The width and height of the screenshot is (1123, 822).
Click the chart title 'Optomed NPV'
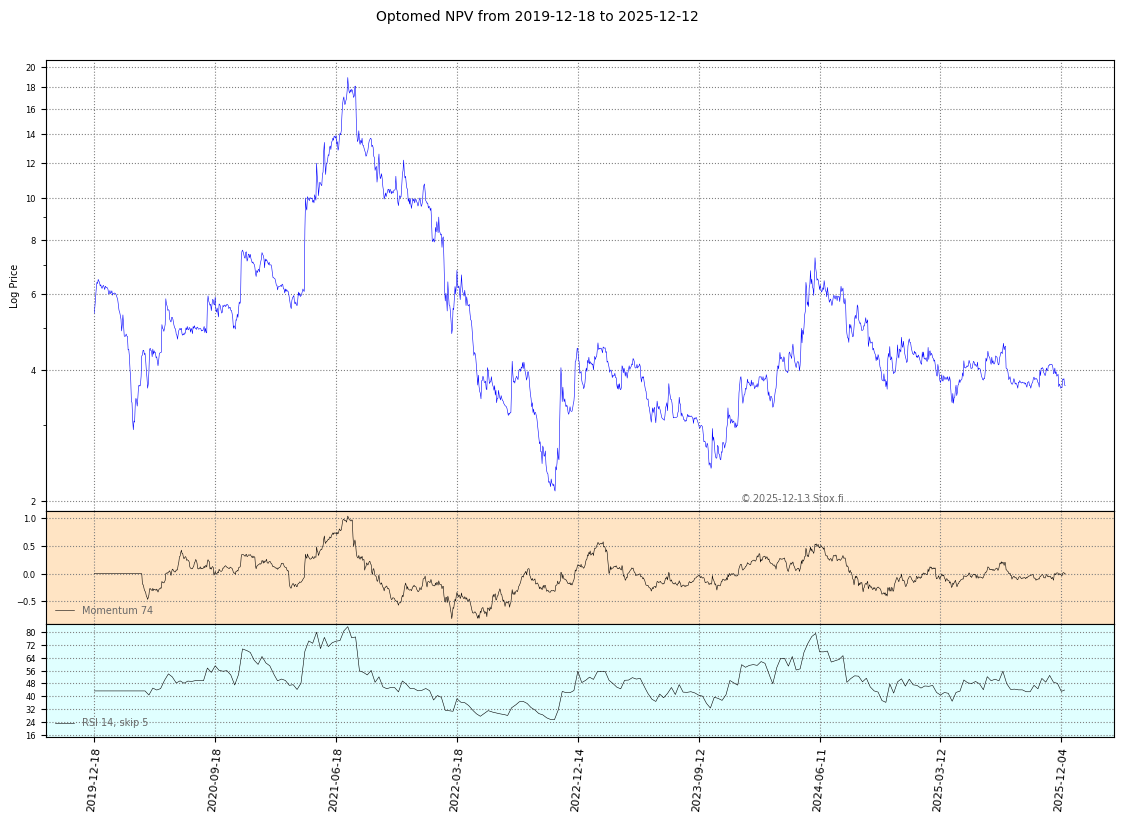coord(537,17)
